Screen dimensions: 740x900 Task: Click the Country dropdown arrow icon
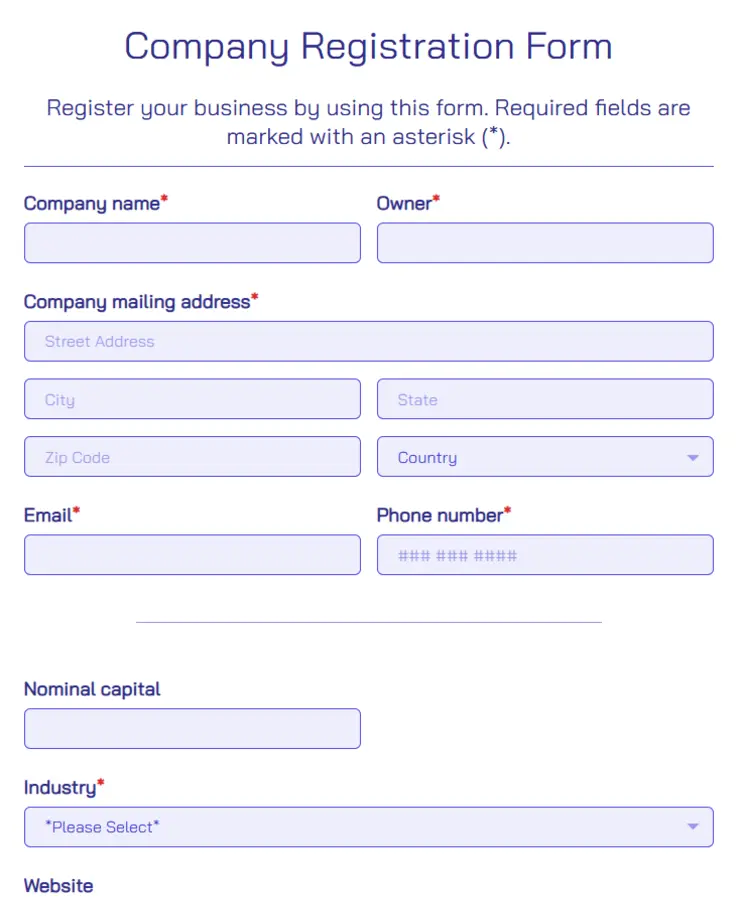(693, 458)
